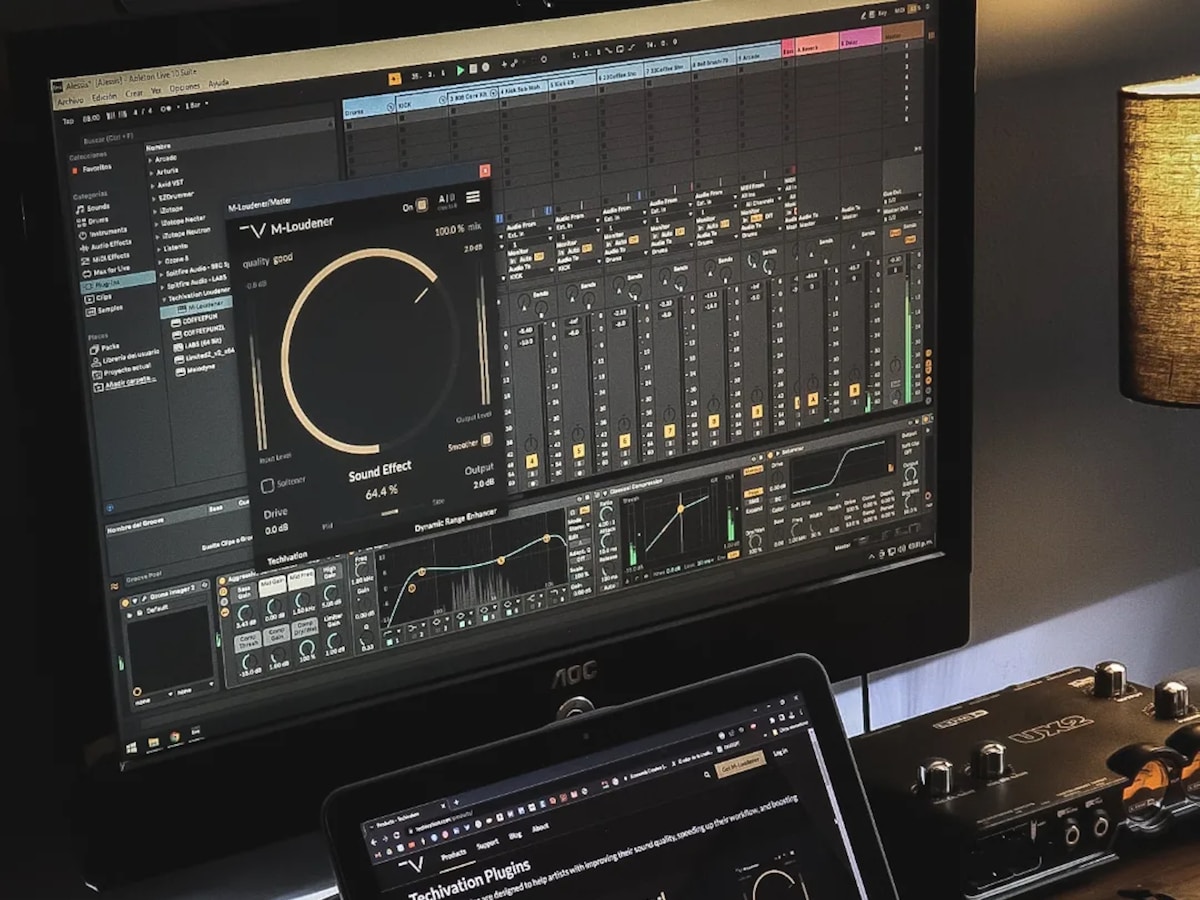Toggle track 7 activator button
Screen dimensions: 1200x900
(669, 431)
